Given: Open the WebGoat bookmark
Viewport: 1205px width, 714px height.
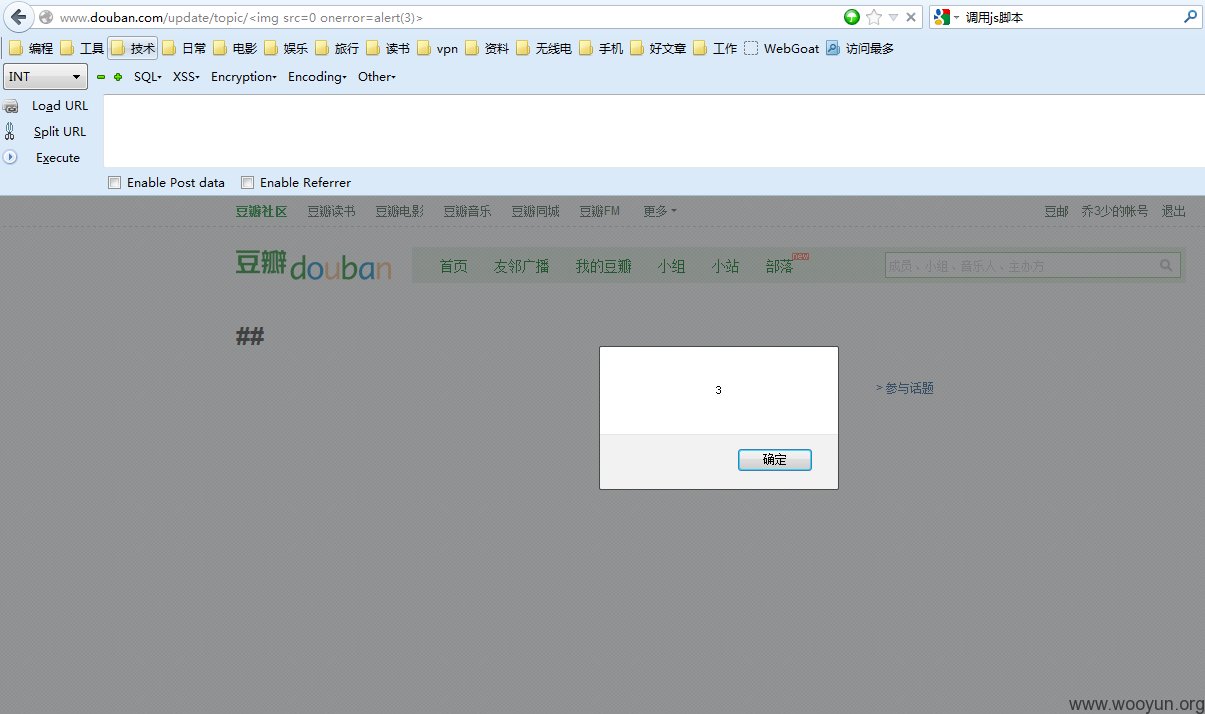Looking at the screenshot, I should pyautogui.click(x=782, y=48).
